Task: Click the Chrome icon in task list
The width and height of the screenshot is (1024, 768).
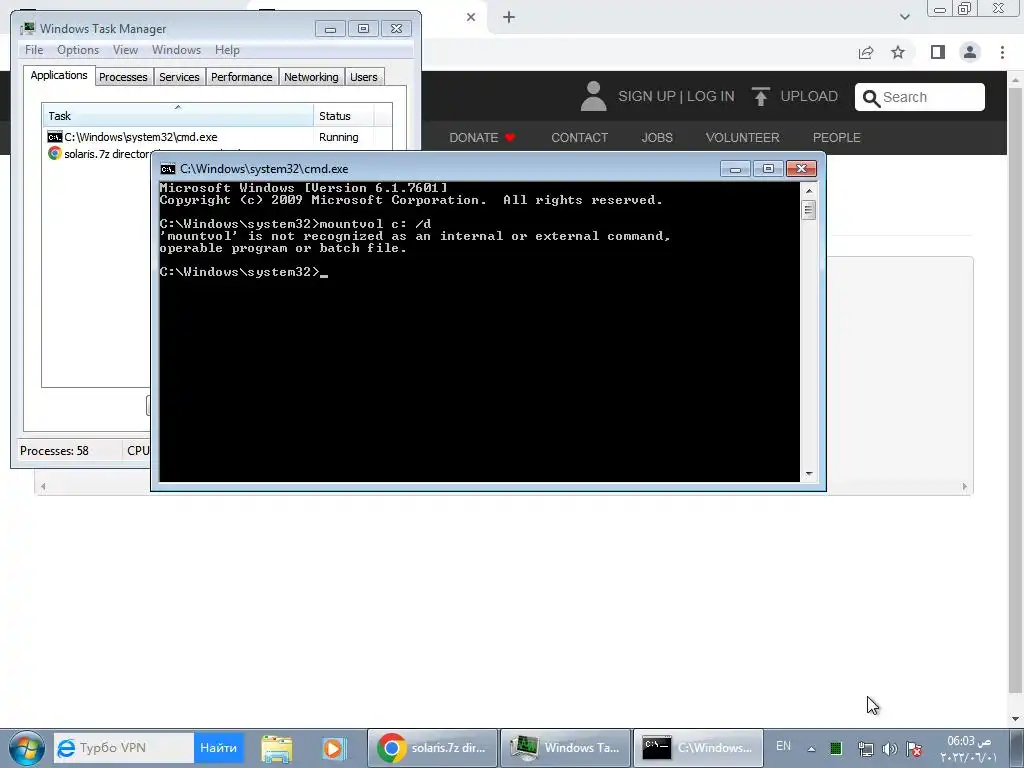Action: (54, 153)
